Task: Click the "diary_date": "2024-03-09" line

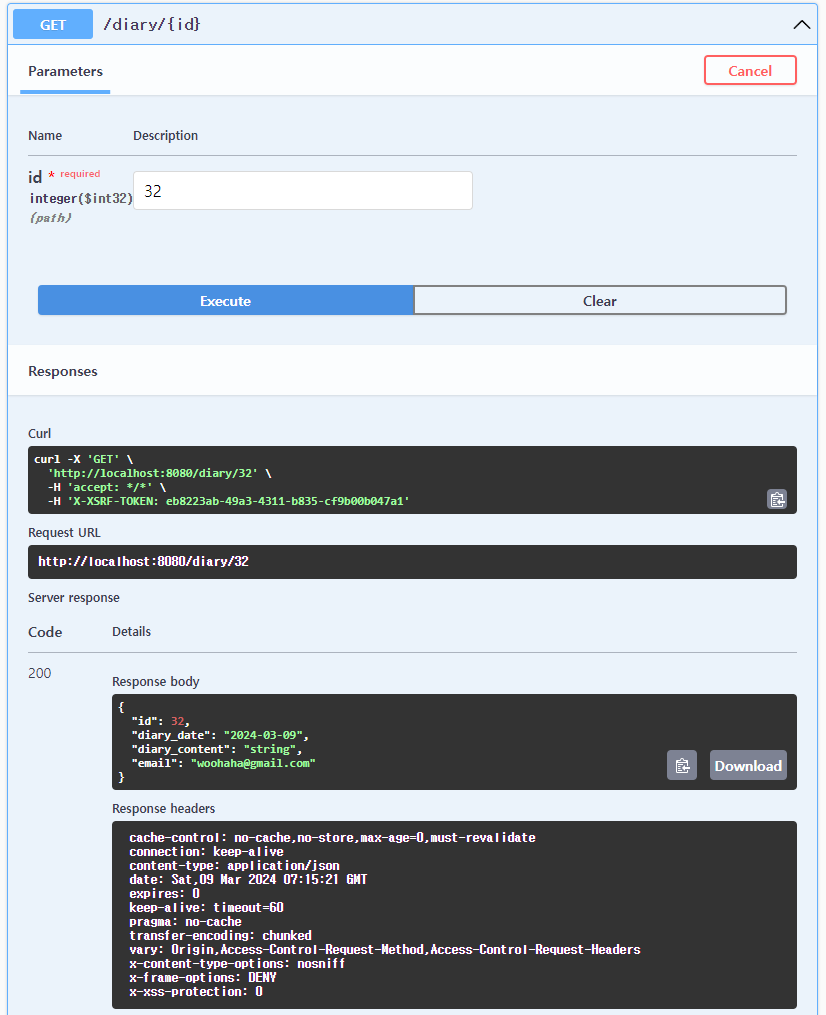Action: click(220, 735)
